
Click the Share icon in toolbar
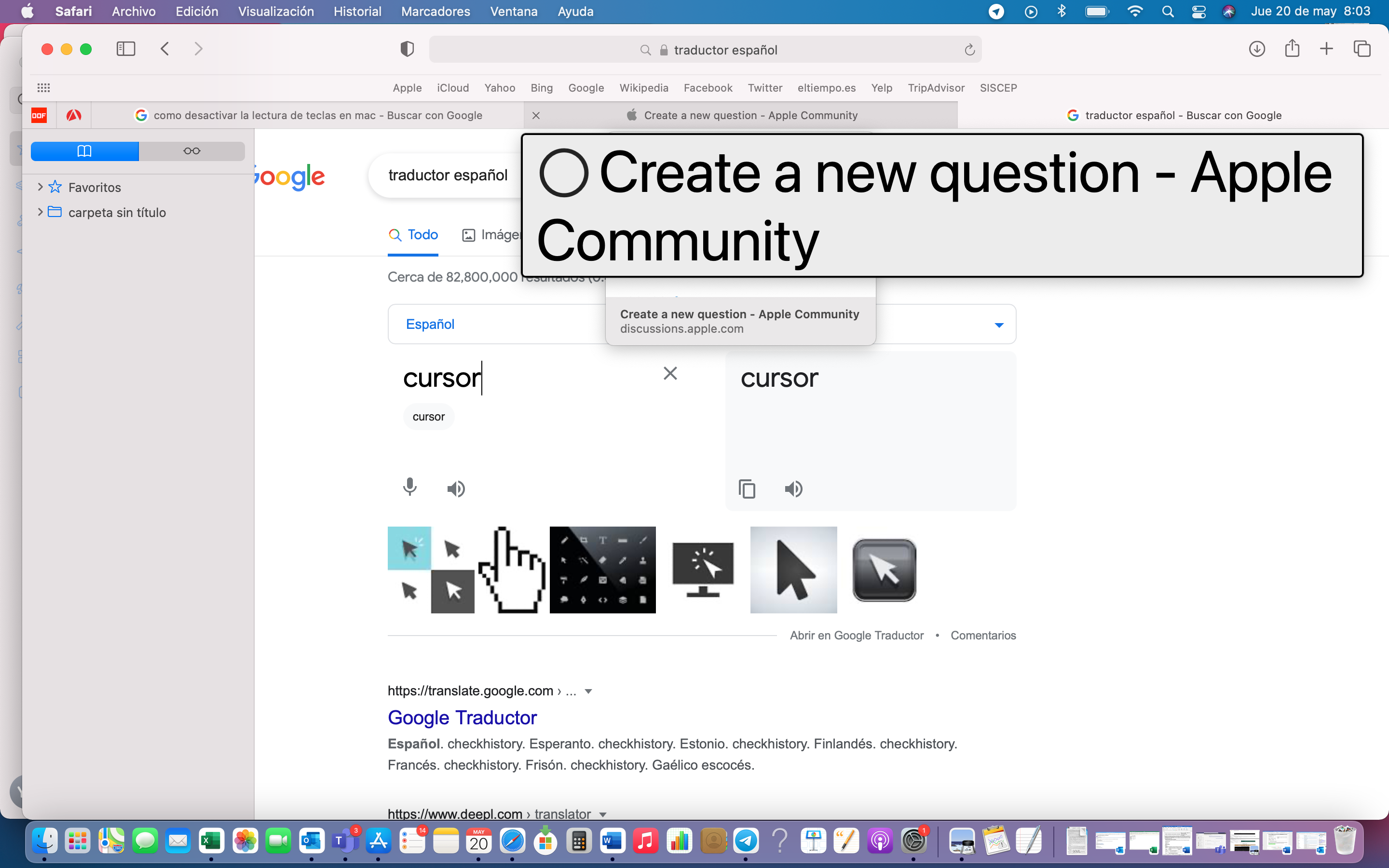(x=1292, y=49)
